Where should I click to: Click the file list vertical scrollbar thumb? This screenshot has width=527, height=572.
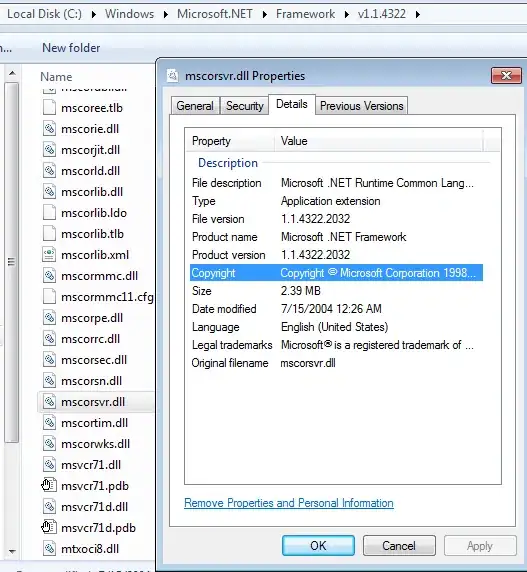point(12,262)
